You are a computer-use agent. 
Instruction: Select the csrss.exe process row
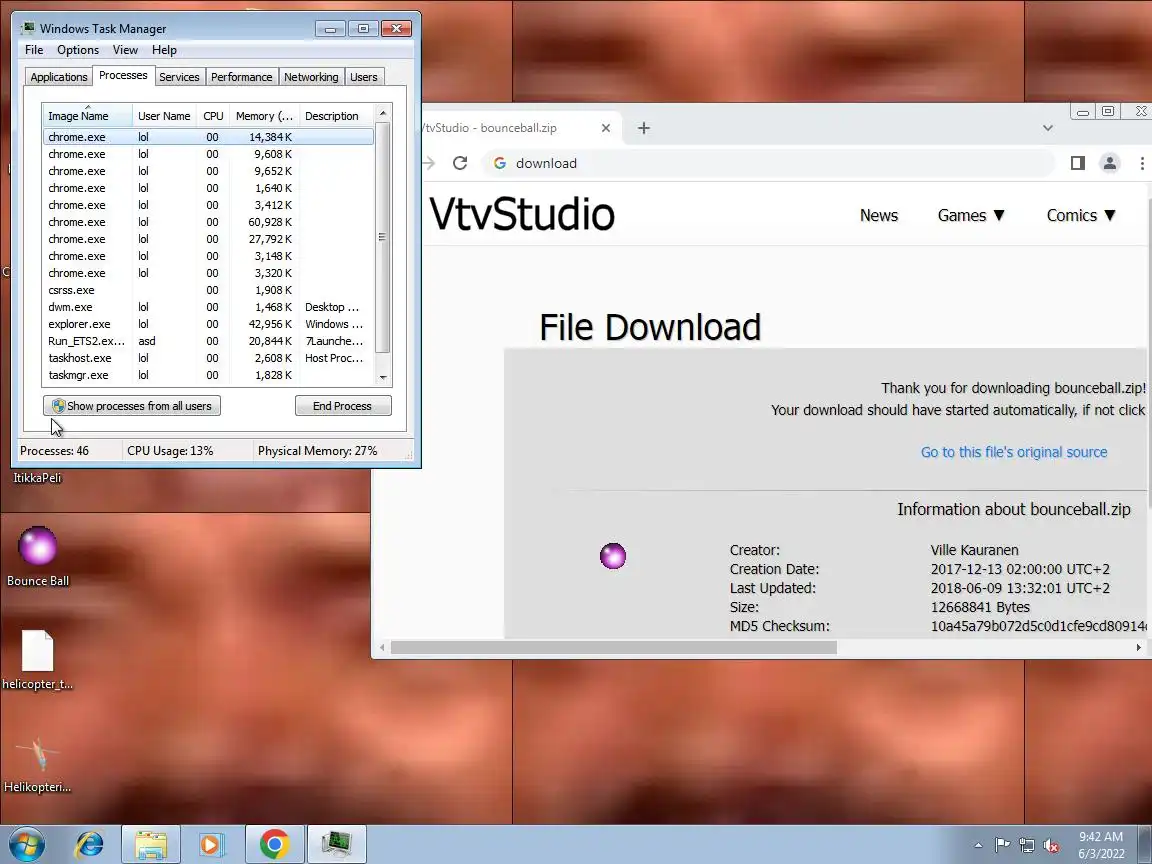pyautogui.click(x=208, y=290)
